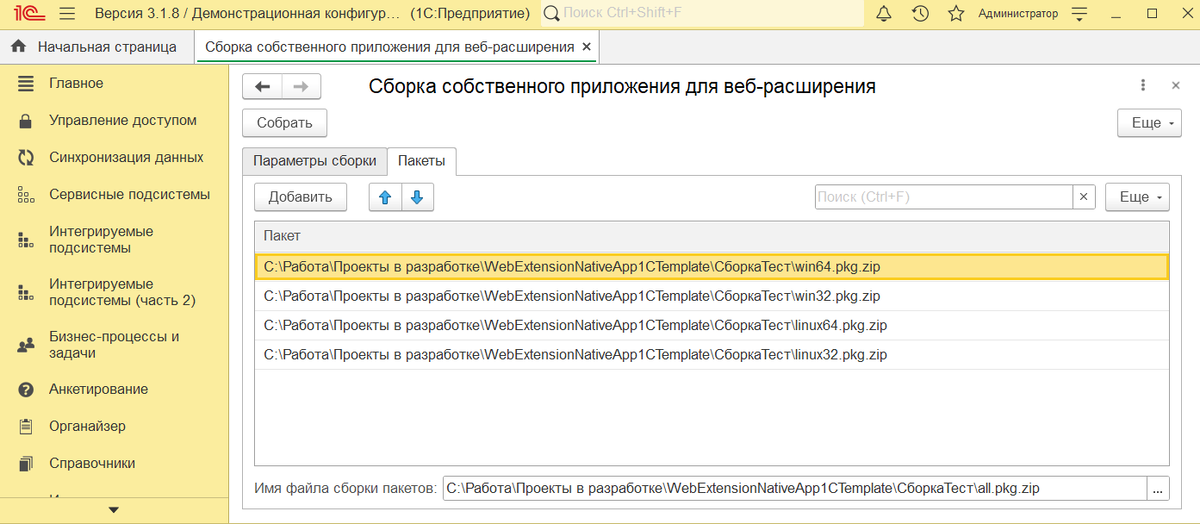Click the Управление доступом lock icon
This screenshot has height=524, width=1200.
tap(26, 120)
